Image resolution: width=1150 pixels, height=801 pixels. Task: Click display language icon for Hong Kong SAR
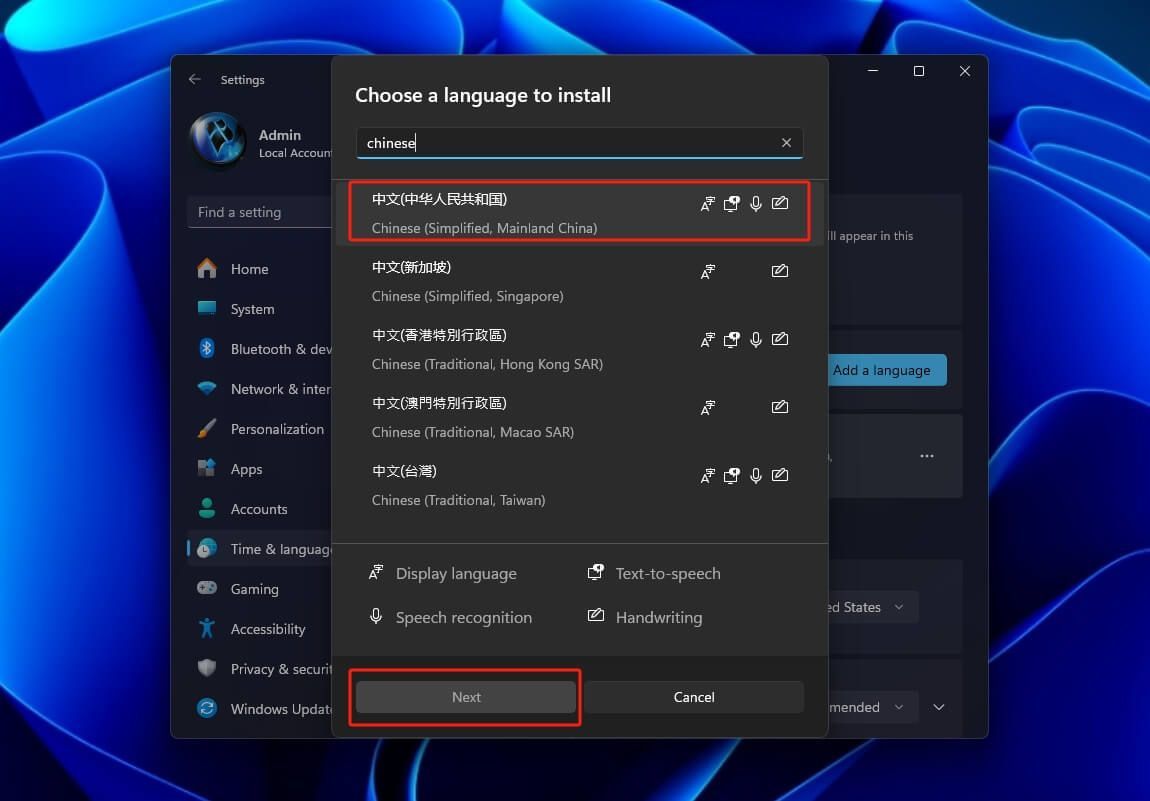pos(708,340)
